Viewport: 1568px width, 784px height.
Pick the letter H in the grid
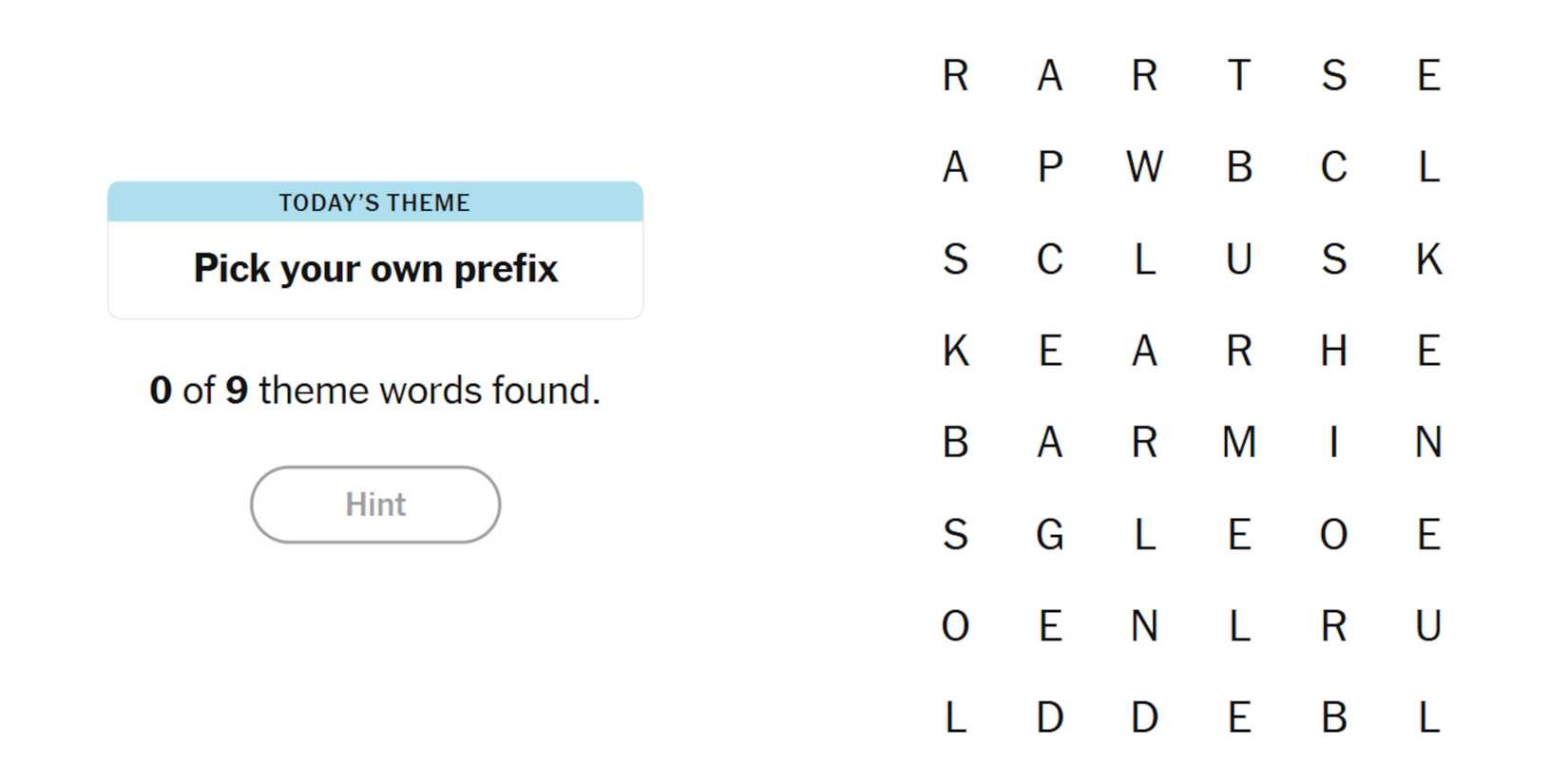pos(1333,351)
